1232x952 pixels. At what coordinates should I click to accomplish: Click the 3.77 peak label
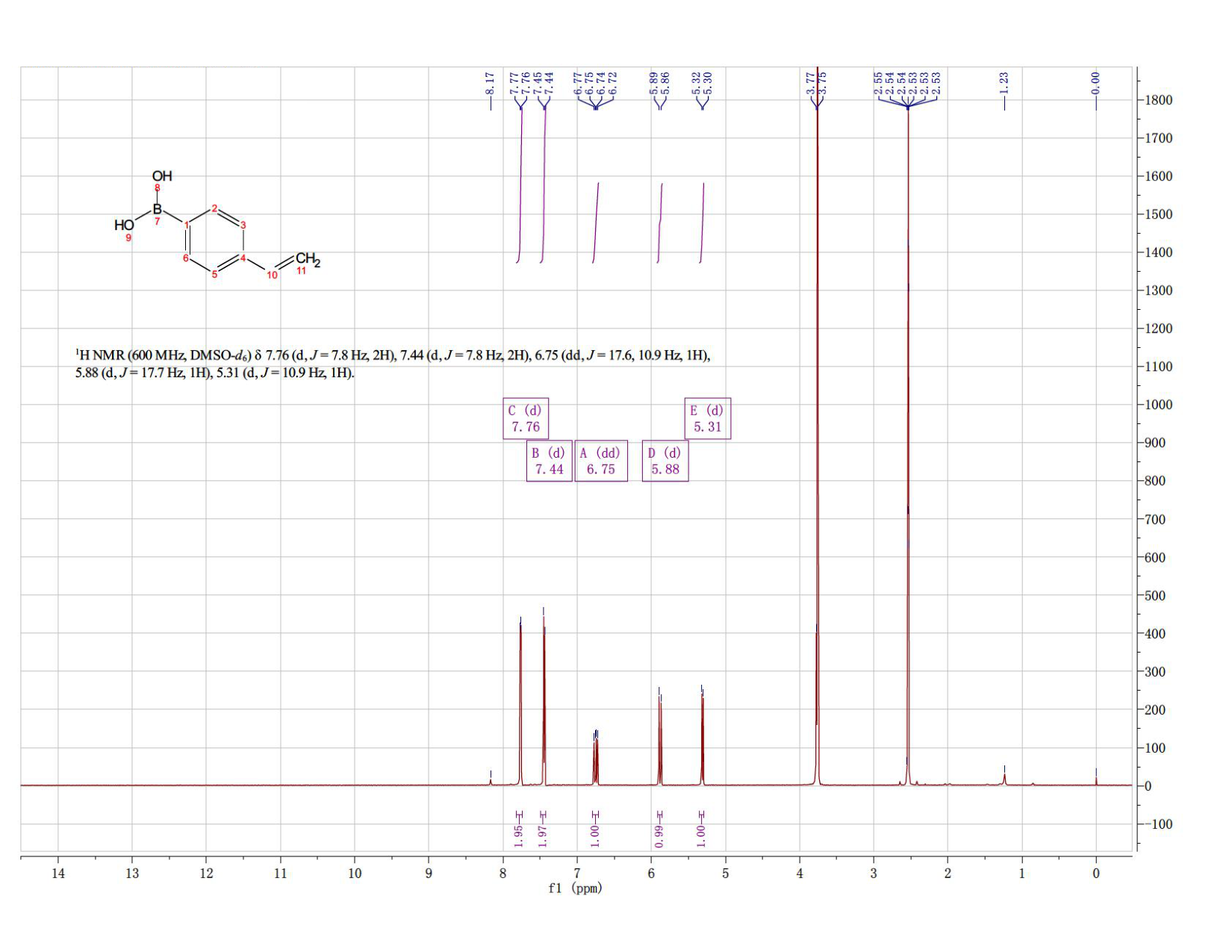810,81
